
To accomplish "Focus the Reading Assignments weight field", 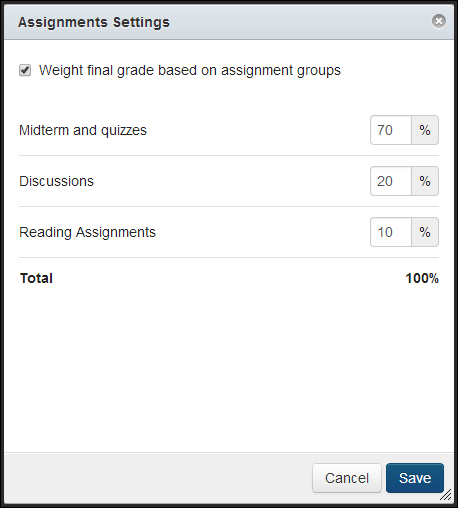I will pos(391,232).
